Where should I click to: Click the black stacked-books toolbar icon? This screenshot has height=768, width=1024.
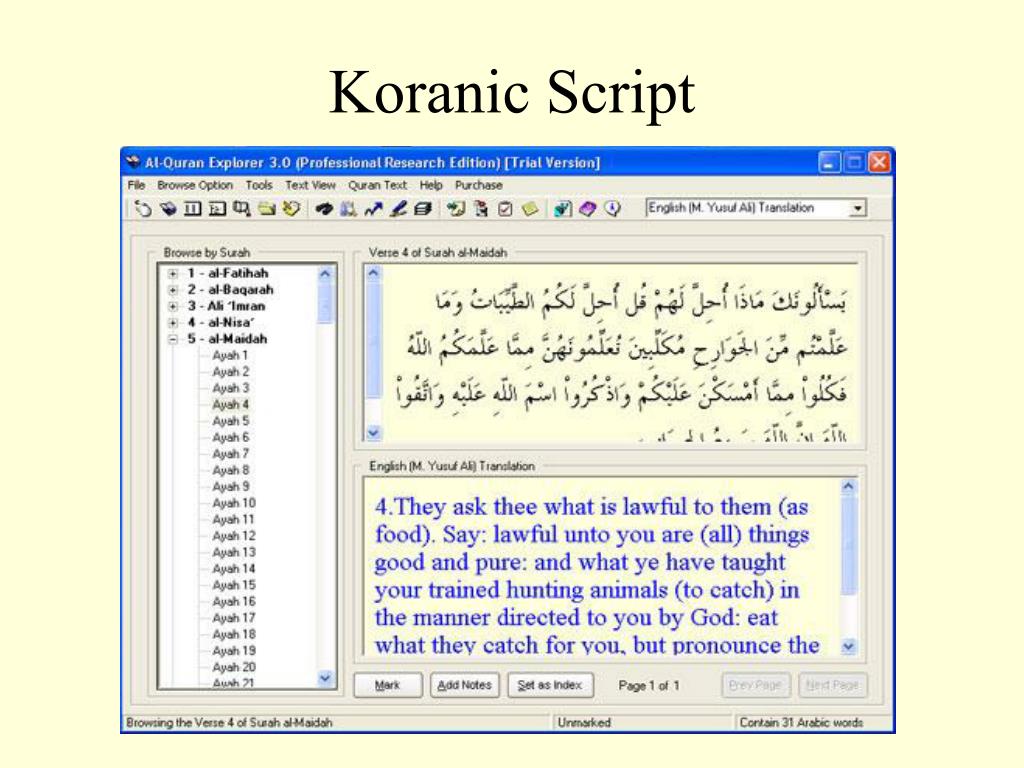[423, 209]
